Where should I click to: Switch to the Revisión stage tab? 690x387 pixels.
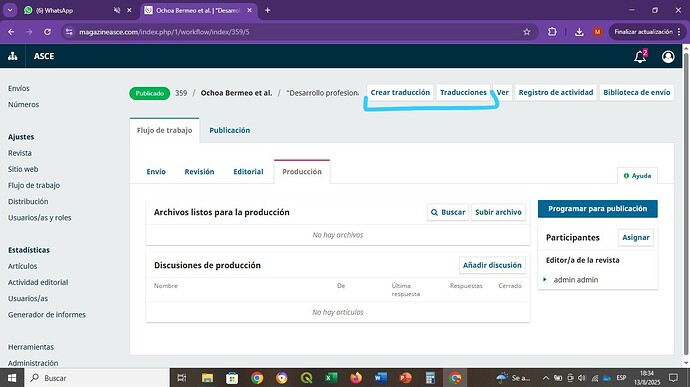pyautogui.click(x=199, y=172)
